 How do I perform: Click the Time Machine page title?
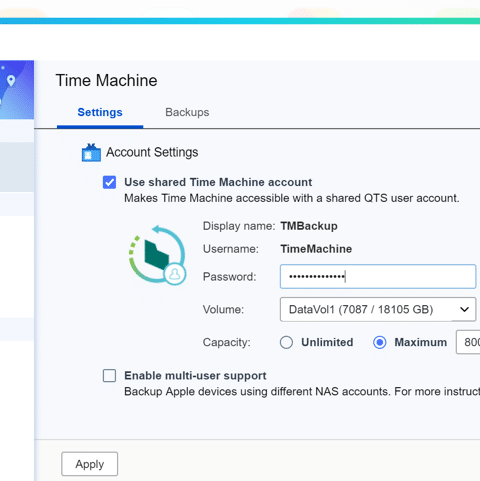click(106, 81)
